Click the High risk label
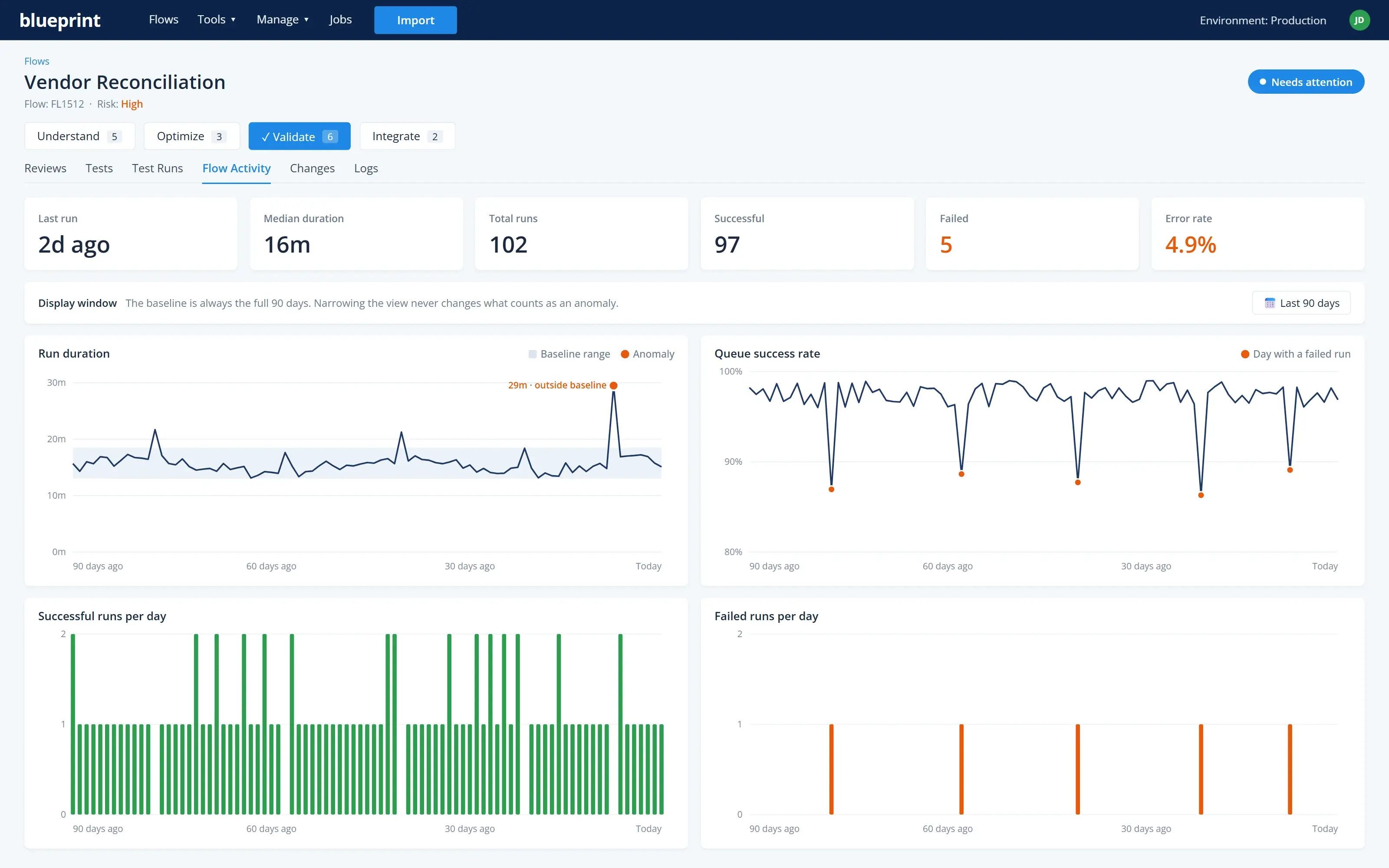This screenshot has height=868, width=1389. pyautogui.click(x=132, y=104)
